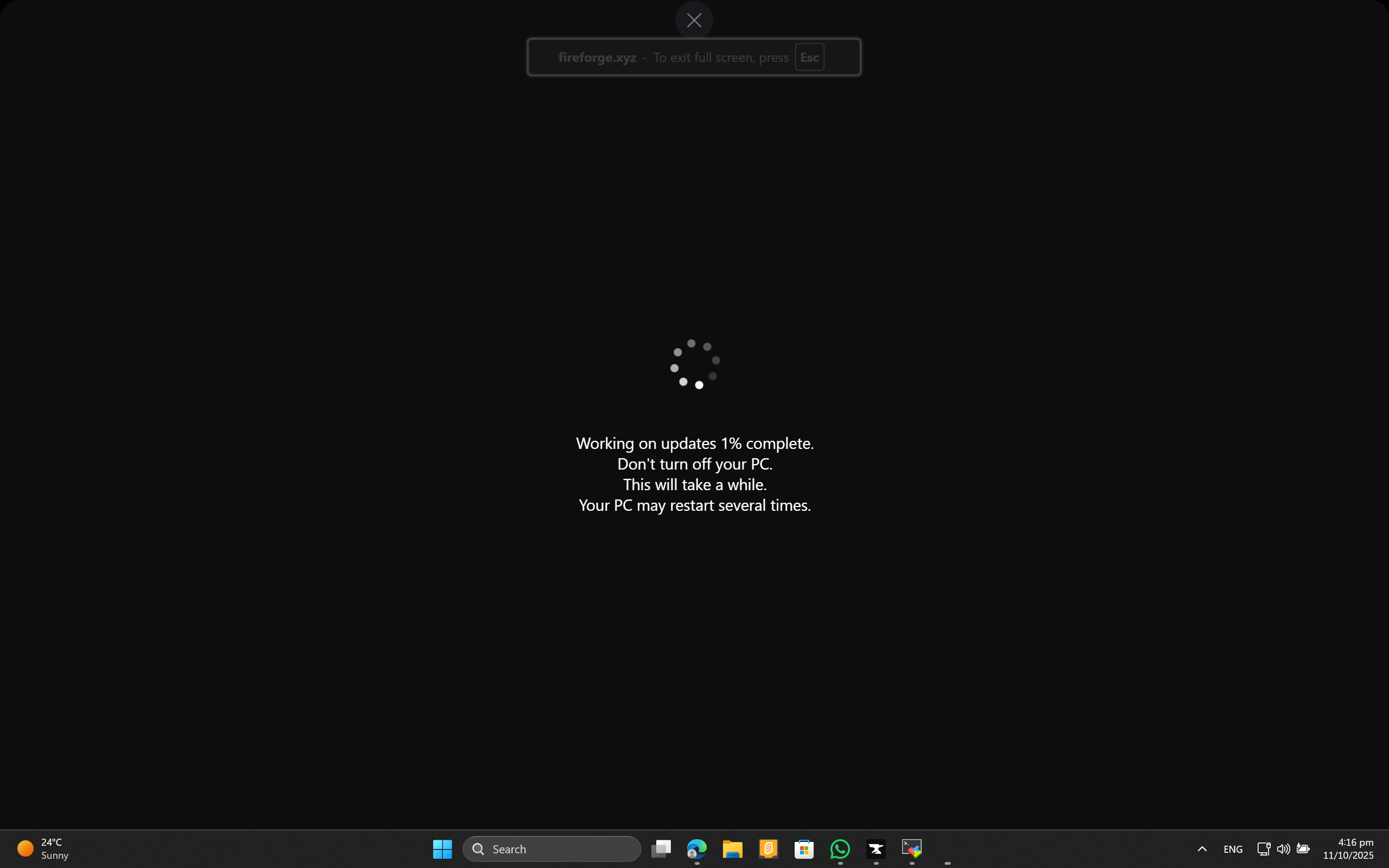
Task: Check the battery status icon
Action: [1303, 848]
